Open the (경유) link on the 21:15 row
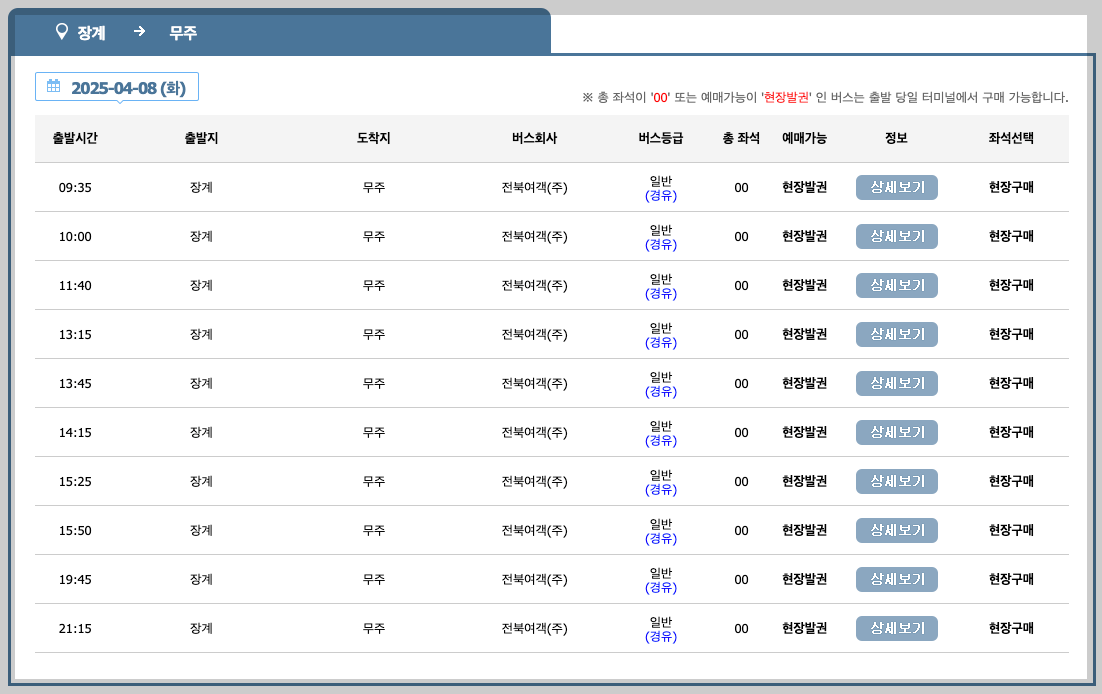1102x694 pixels. [x=661, y=635]
